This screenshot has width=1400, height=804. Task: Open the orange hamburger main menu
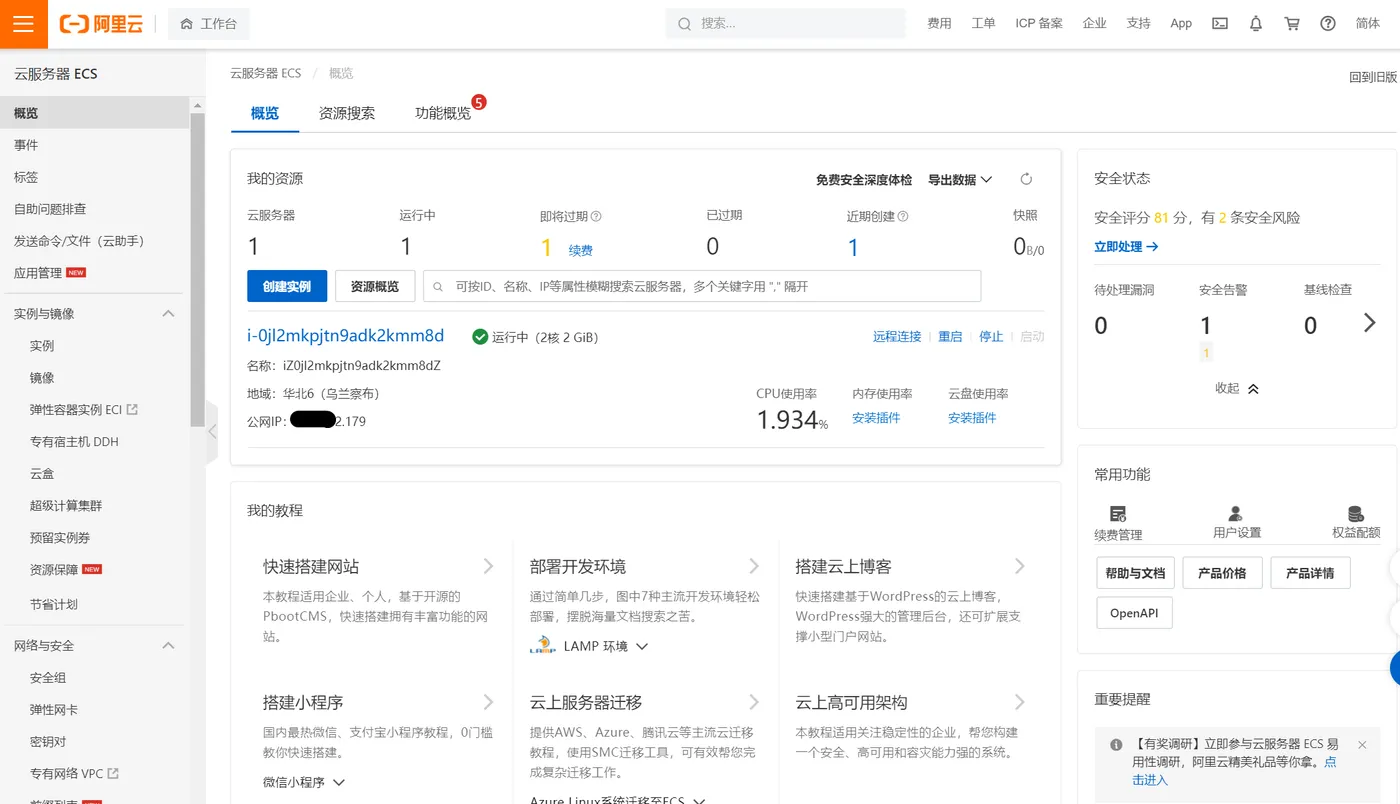(x=23, y=24)
